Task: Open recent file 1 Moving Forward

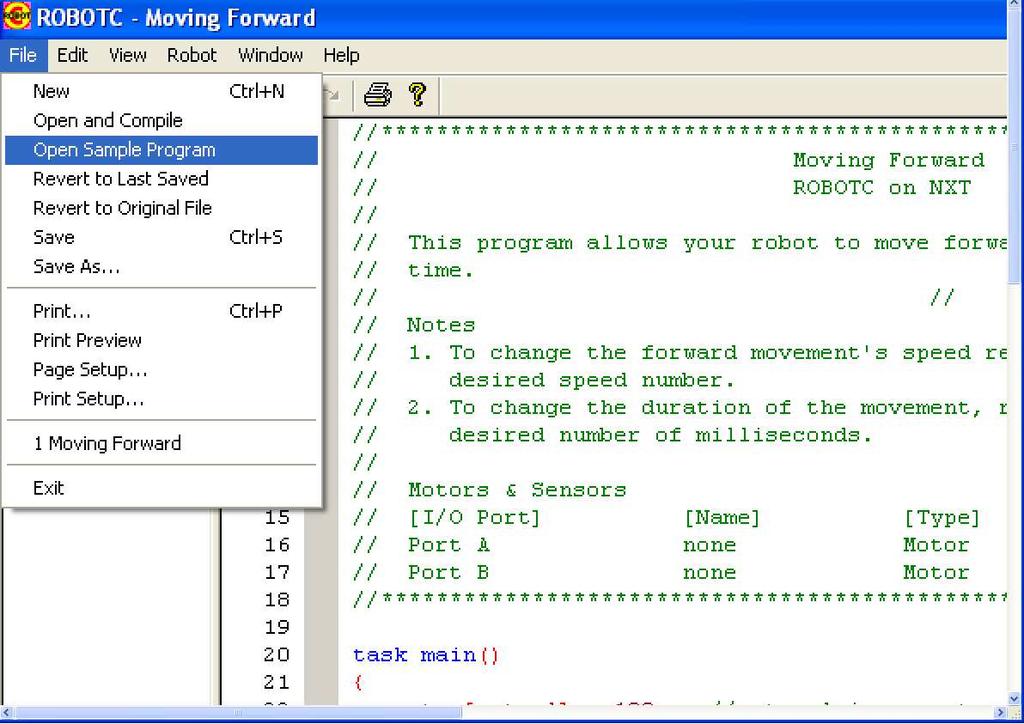Action: tap(161, 444)
